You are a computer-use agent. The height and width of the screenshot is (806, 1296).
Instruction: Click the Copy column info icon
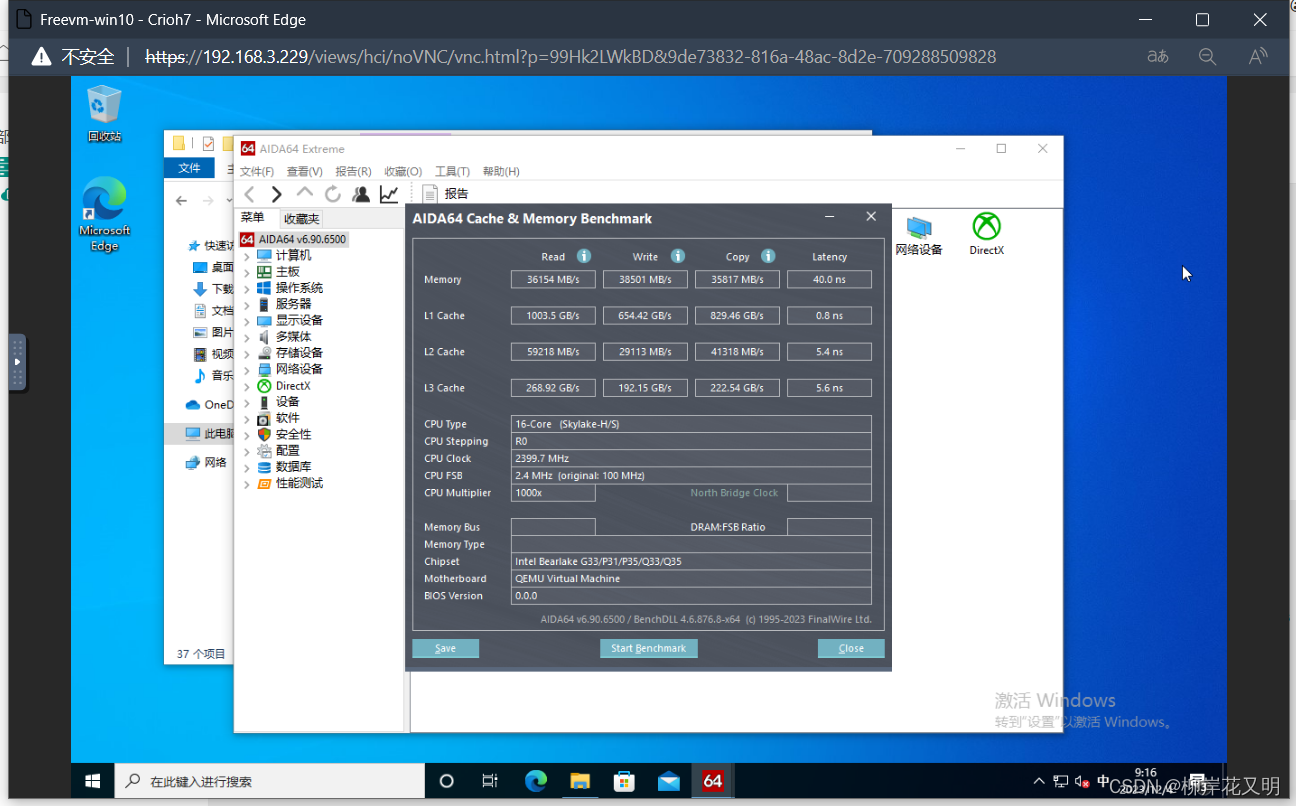(x=768, y=256)
